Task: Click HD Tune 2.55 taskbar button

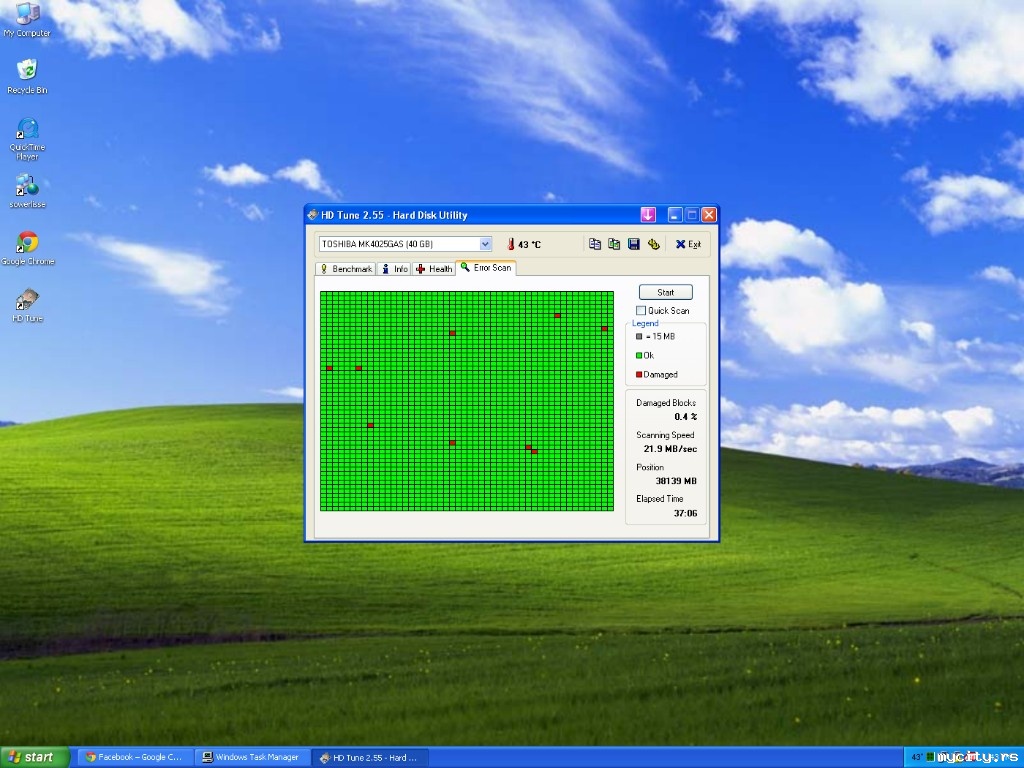Action: (x=369, y=758)
